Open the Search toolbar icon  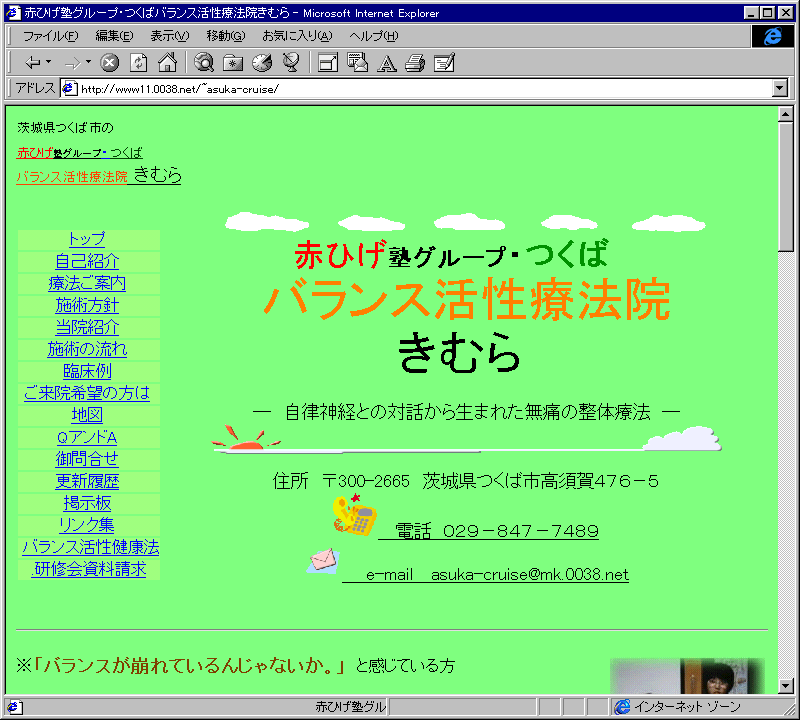click(x=204, y=63)
